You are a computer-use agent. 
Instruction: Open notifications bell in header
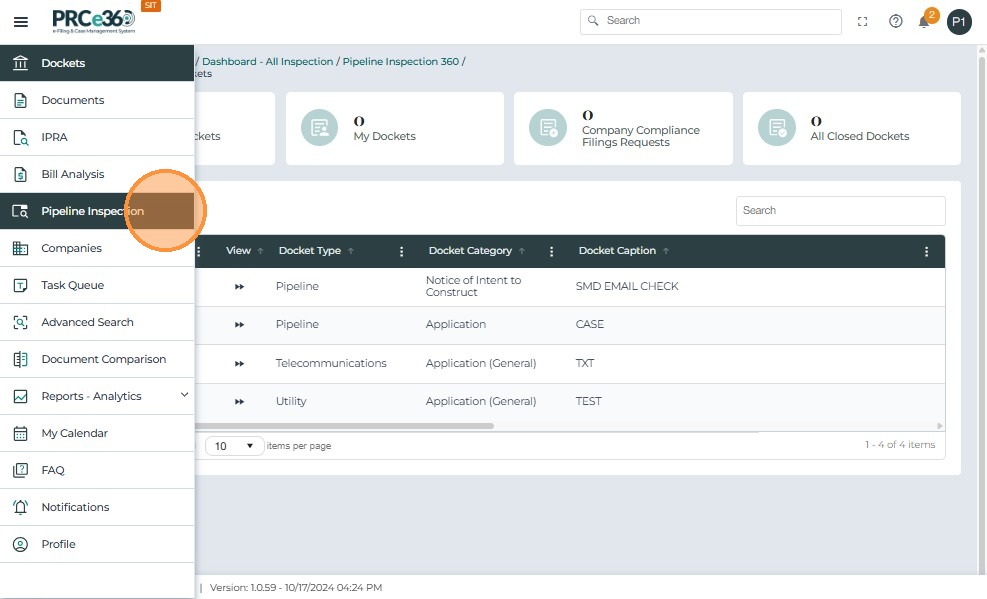(924, 22)
